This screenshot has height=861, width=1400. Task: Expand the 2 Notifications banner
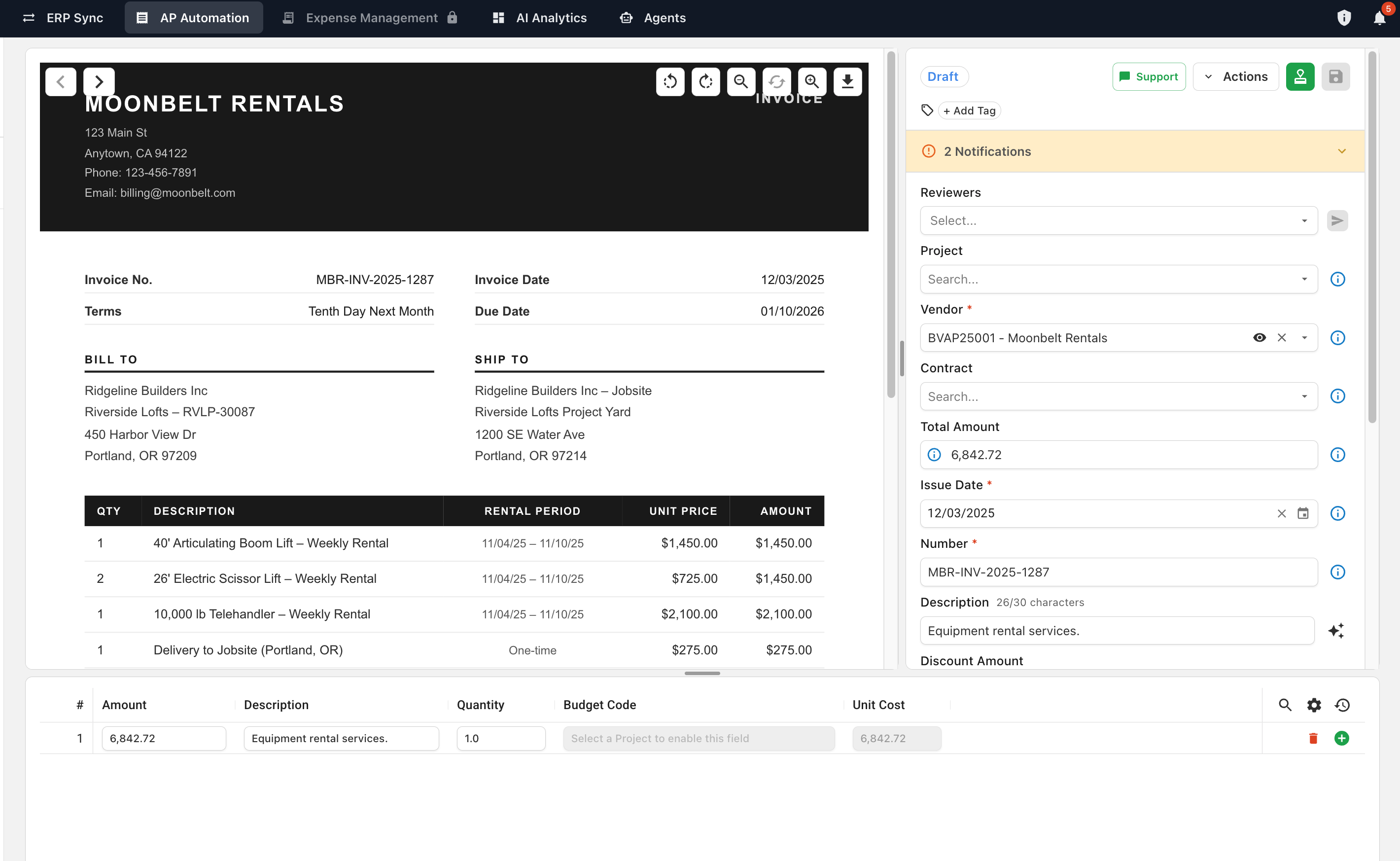pos(1135,151)
